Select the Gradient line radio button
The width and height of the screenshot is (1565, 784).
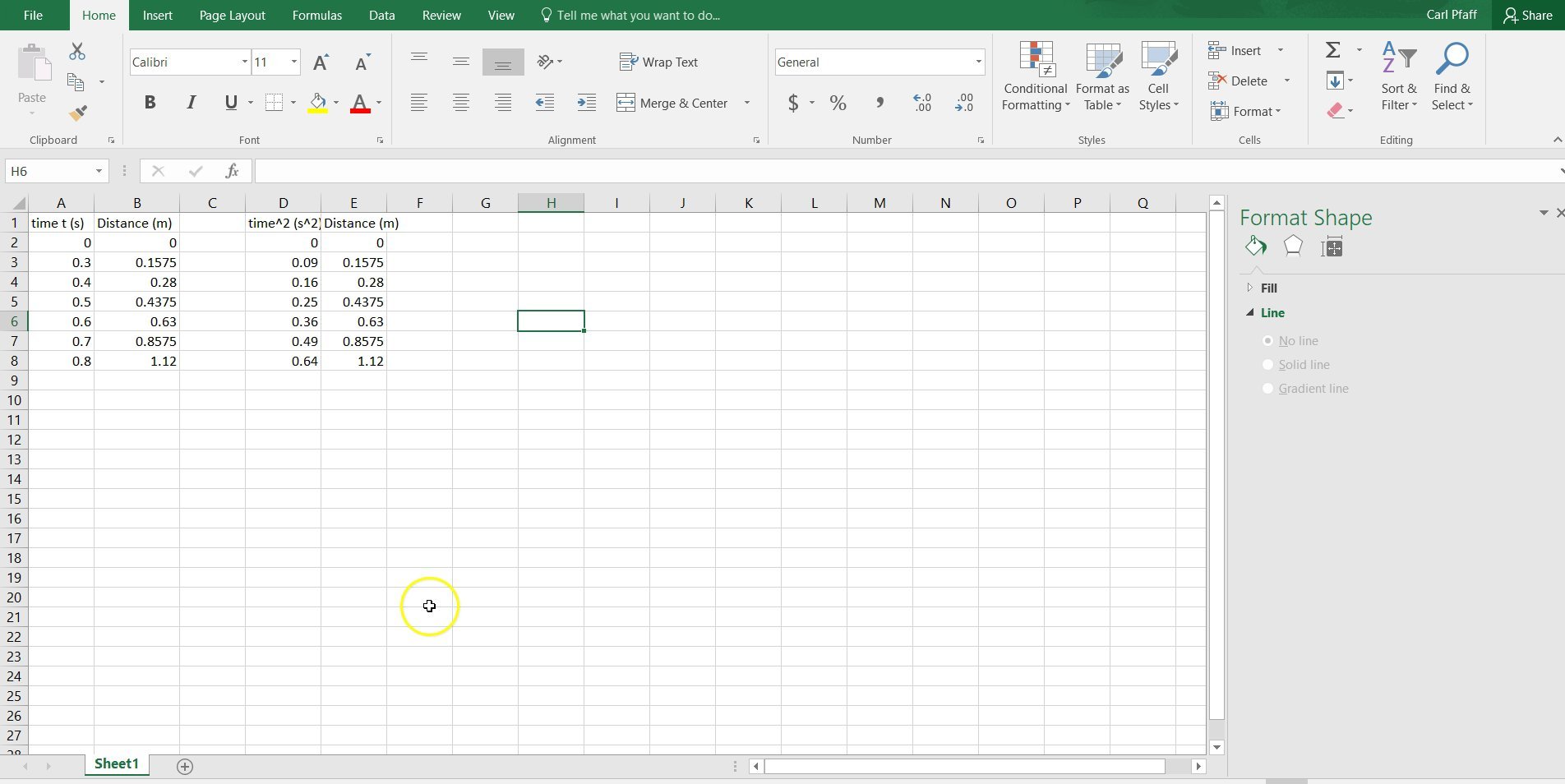tap(1267, 388)
